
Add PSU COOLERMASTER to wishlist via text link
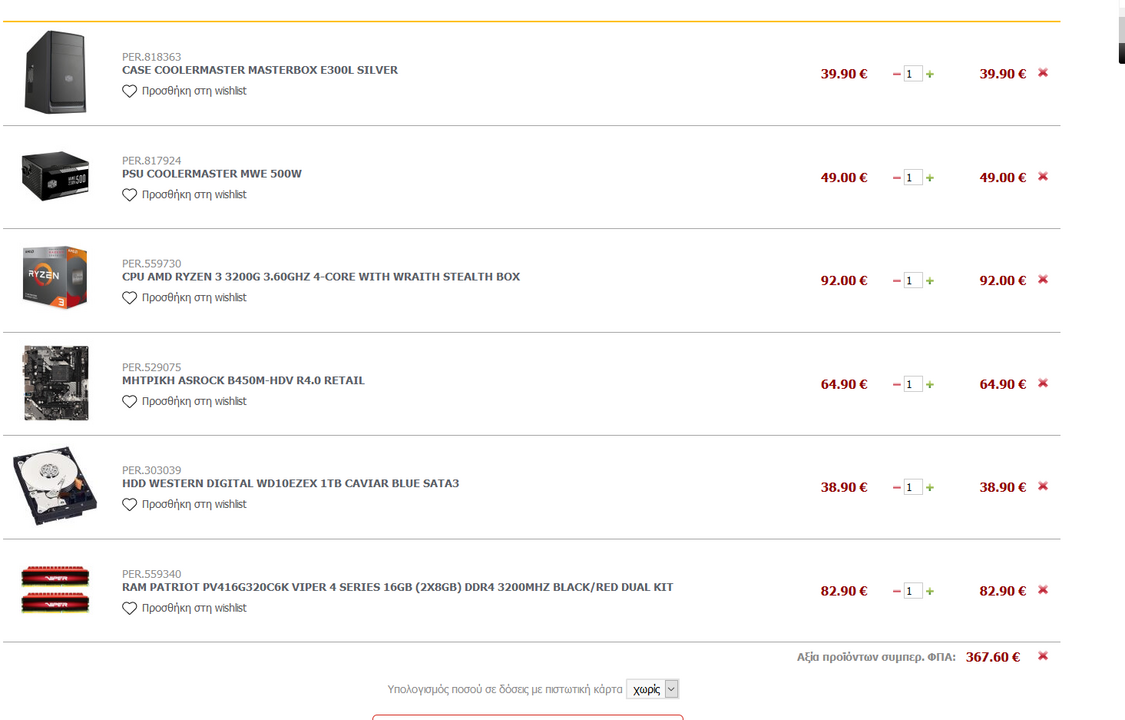pos(194,194)
